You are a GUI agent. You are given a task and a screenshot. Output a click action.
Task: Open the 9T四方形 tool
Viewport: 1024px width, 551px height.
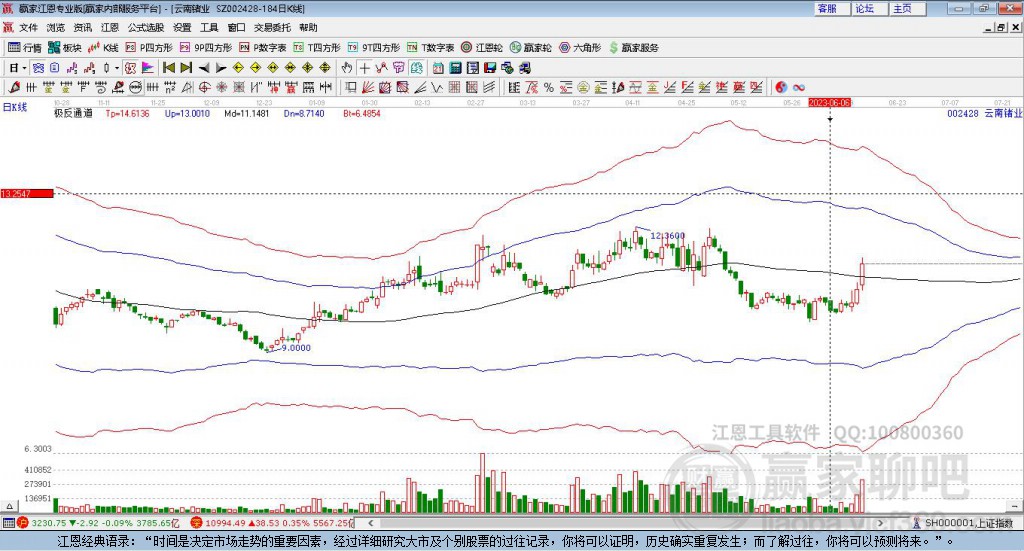click(x=374, y=48)
